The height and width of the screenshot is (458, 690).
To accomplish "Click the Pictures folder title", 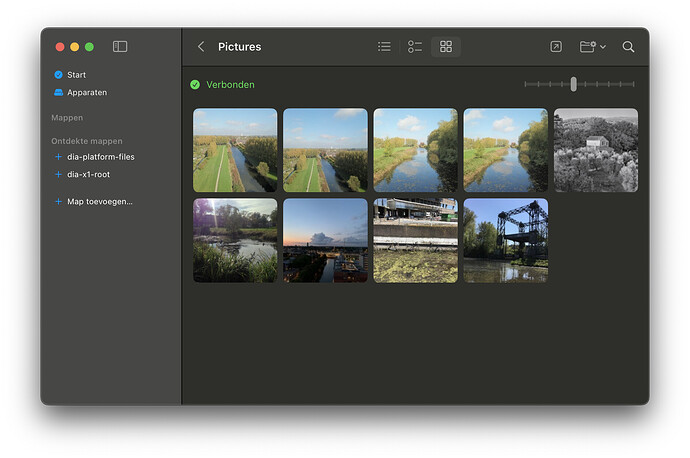I will (239, 47).
